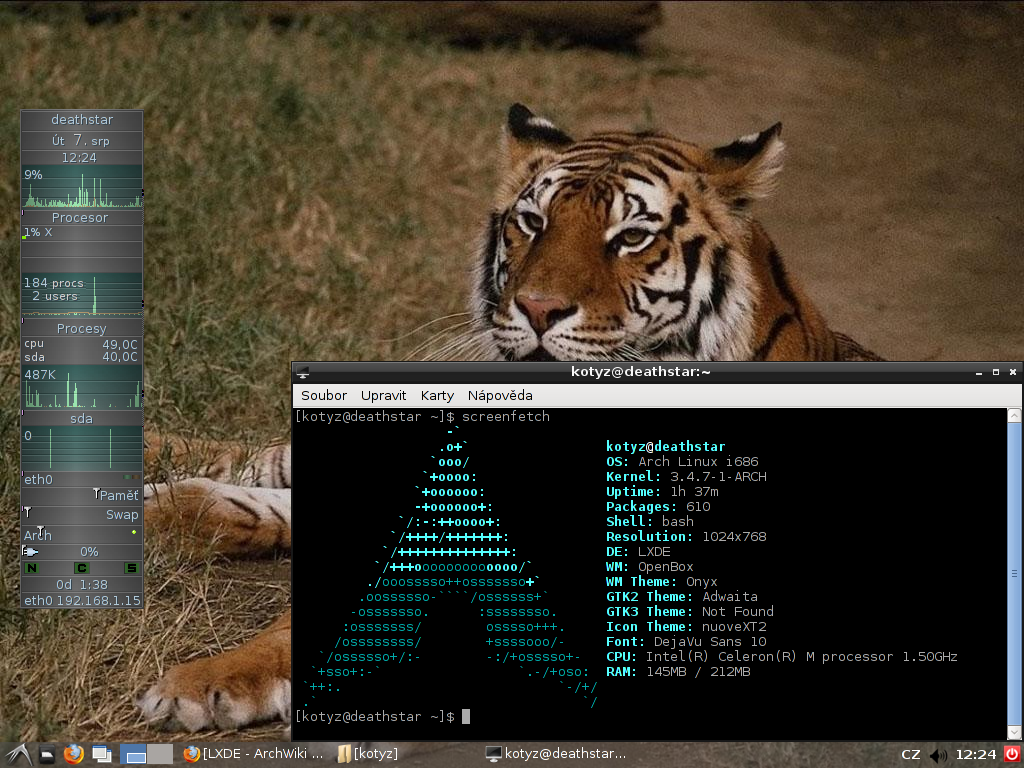Click the terminal scrollbar up arrow
Screen dimensions: 1024x768
click(1014, 415)
